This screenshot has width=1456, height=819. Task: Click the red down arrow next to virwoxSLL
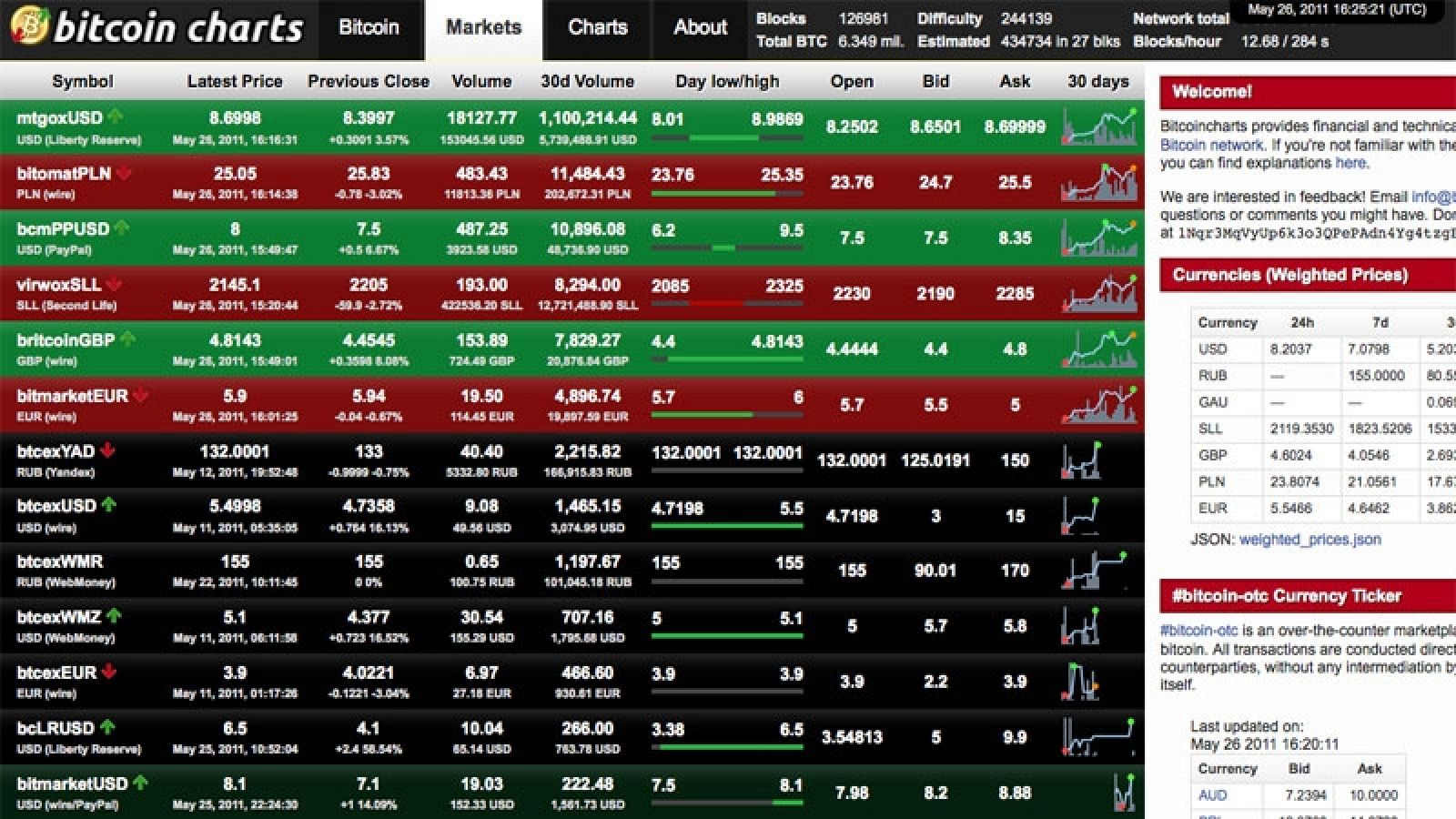(114, 284)
